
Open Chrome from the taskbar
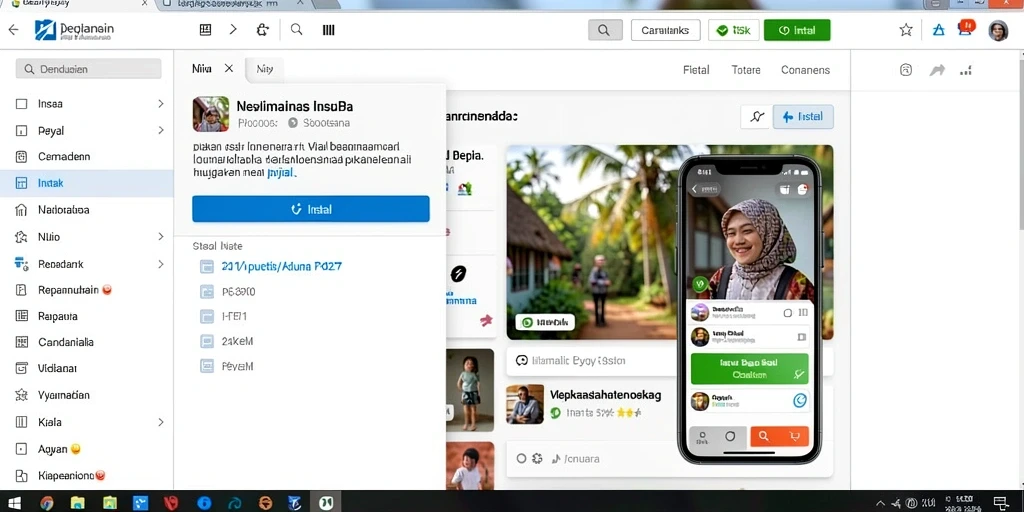pos(46,502)
